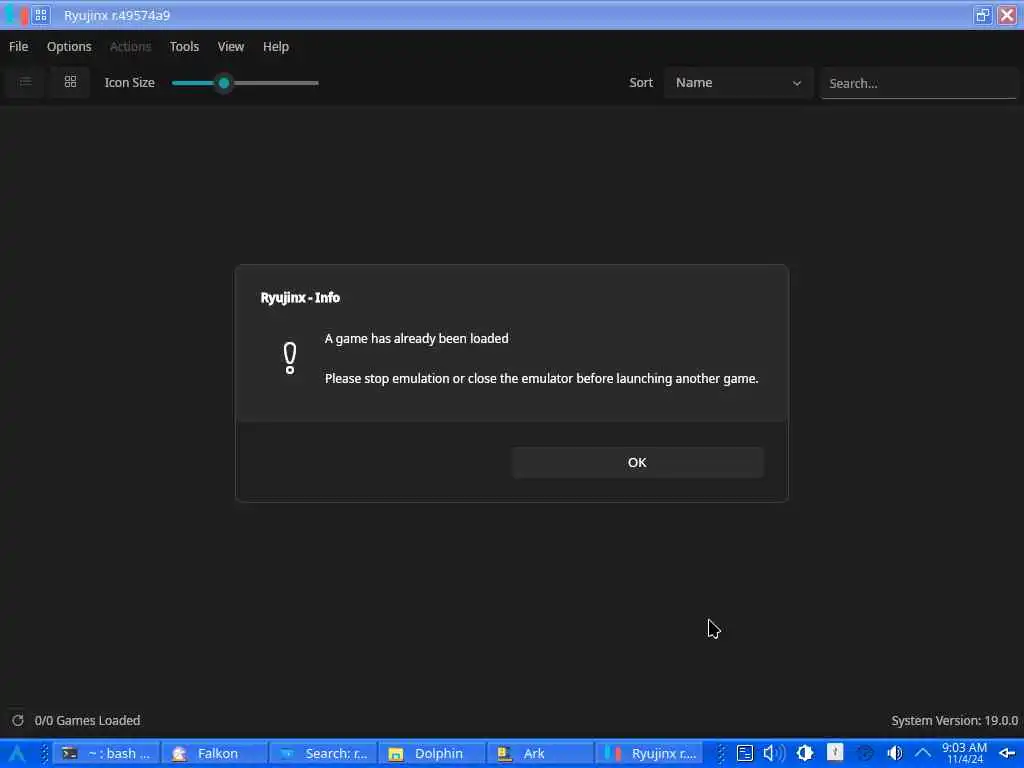1024x768 pixels.
Task: Open the outlined speaker volume tray icon
Action: pyautogui.click(x=774, y=753)
